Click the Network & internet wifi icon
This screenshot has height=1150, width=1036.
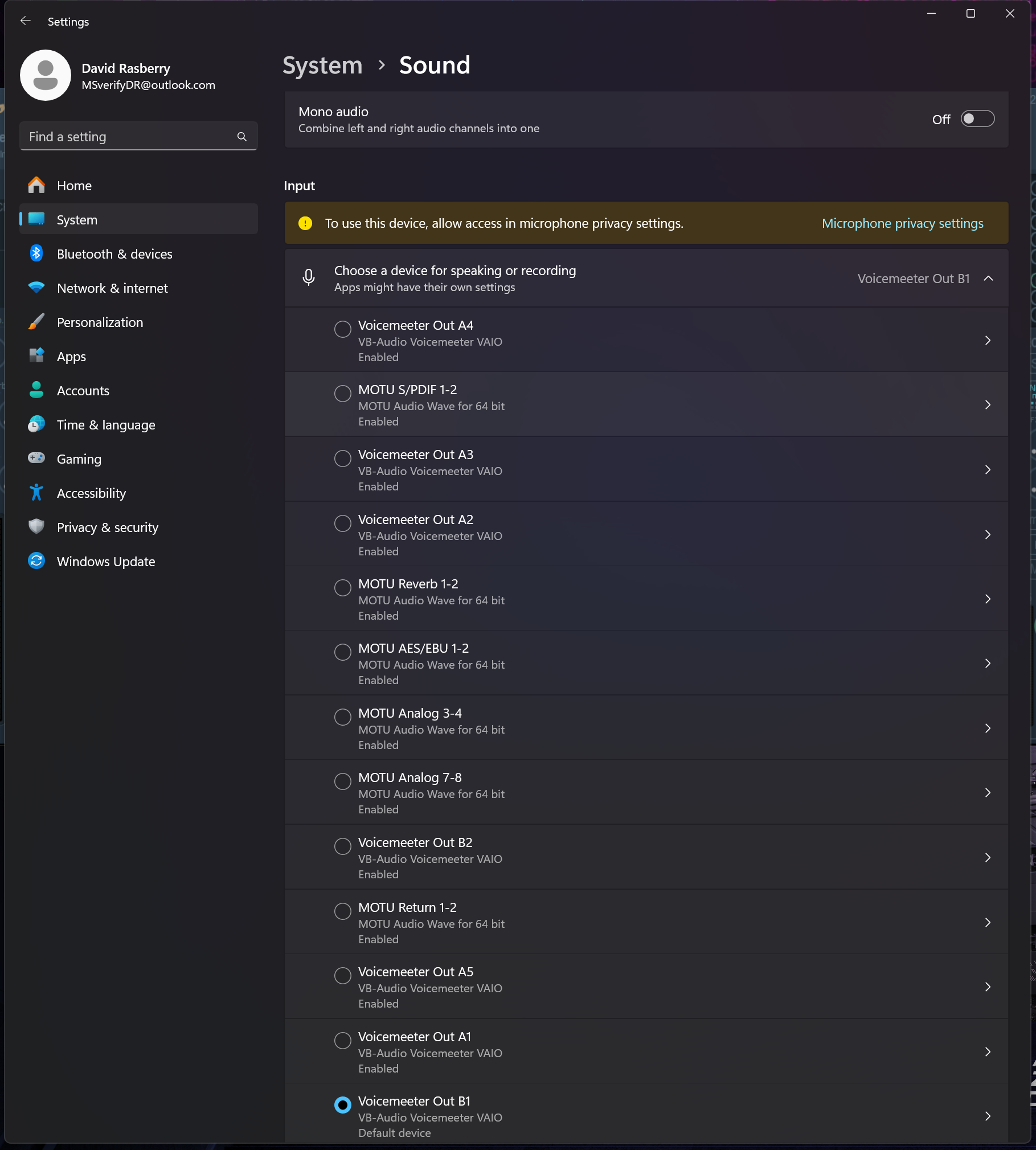point(36,288)
